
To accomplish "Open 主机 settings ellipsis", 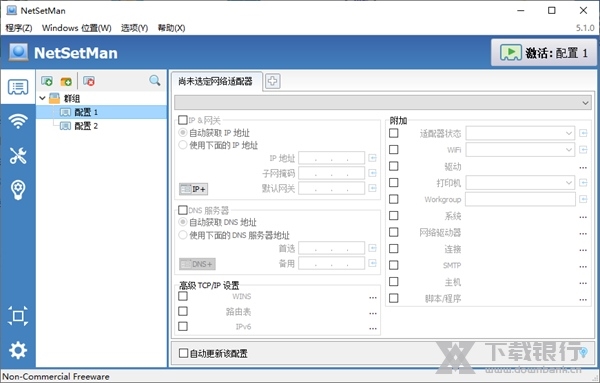I will pyautogui.click(x=583, y=283).
